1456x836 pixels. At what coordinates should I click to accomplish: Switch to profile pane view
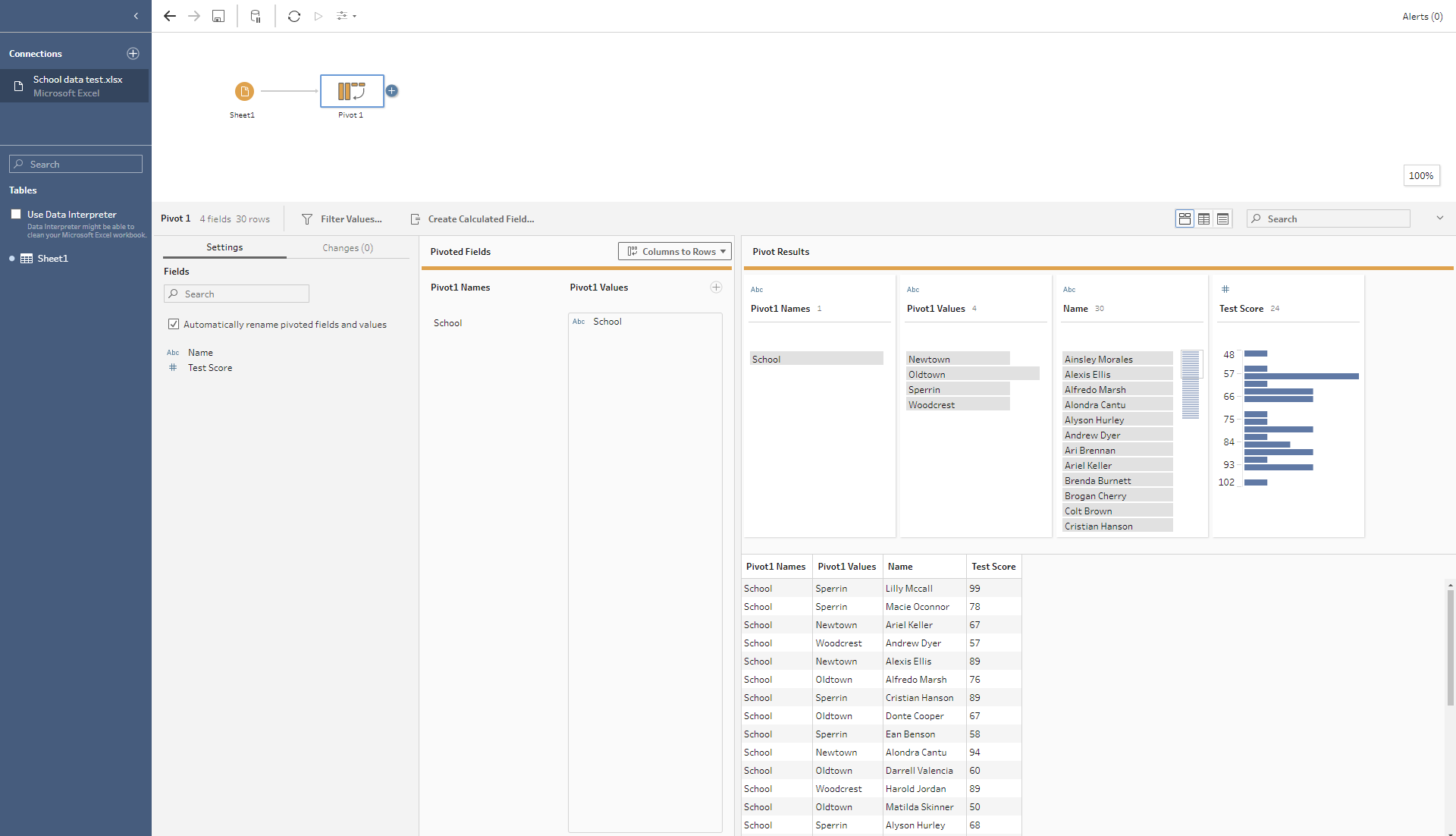click(x=1185, y=218)
